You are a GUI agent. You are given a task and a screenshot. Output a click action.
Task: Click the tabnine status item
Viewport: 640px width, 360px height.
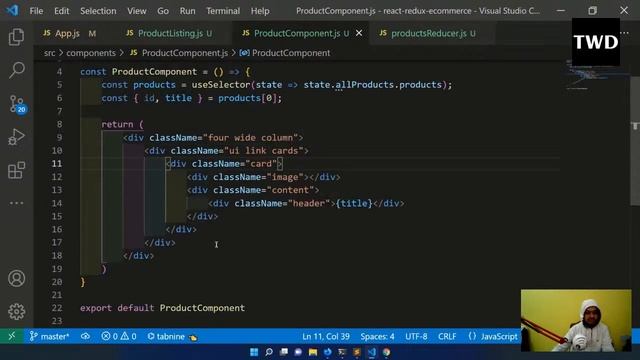pos(172,336)
